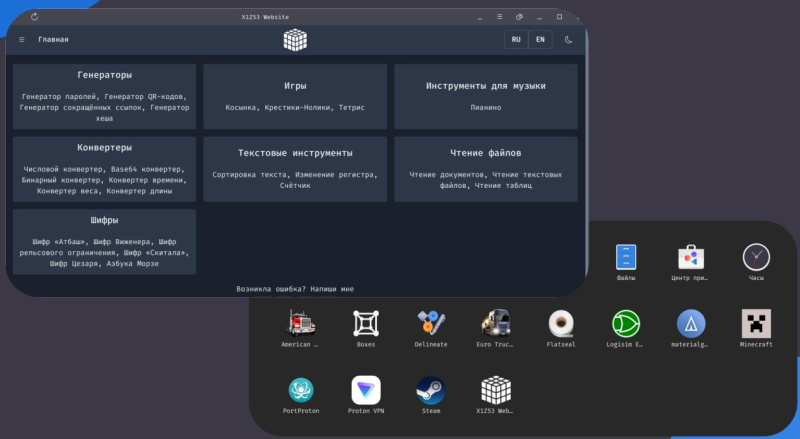Launch Minecraft from the app grid
800x439 pixels.
[x=756, y=324]
